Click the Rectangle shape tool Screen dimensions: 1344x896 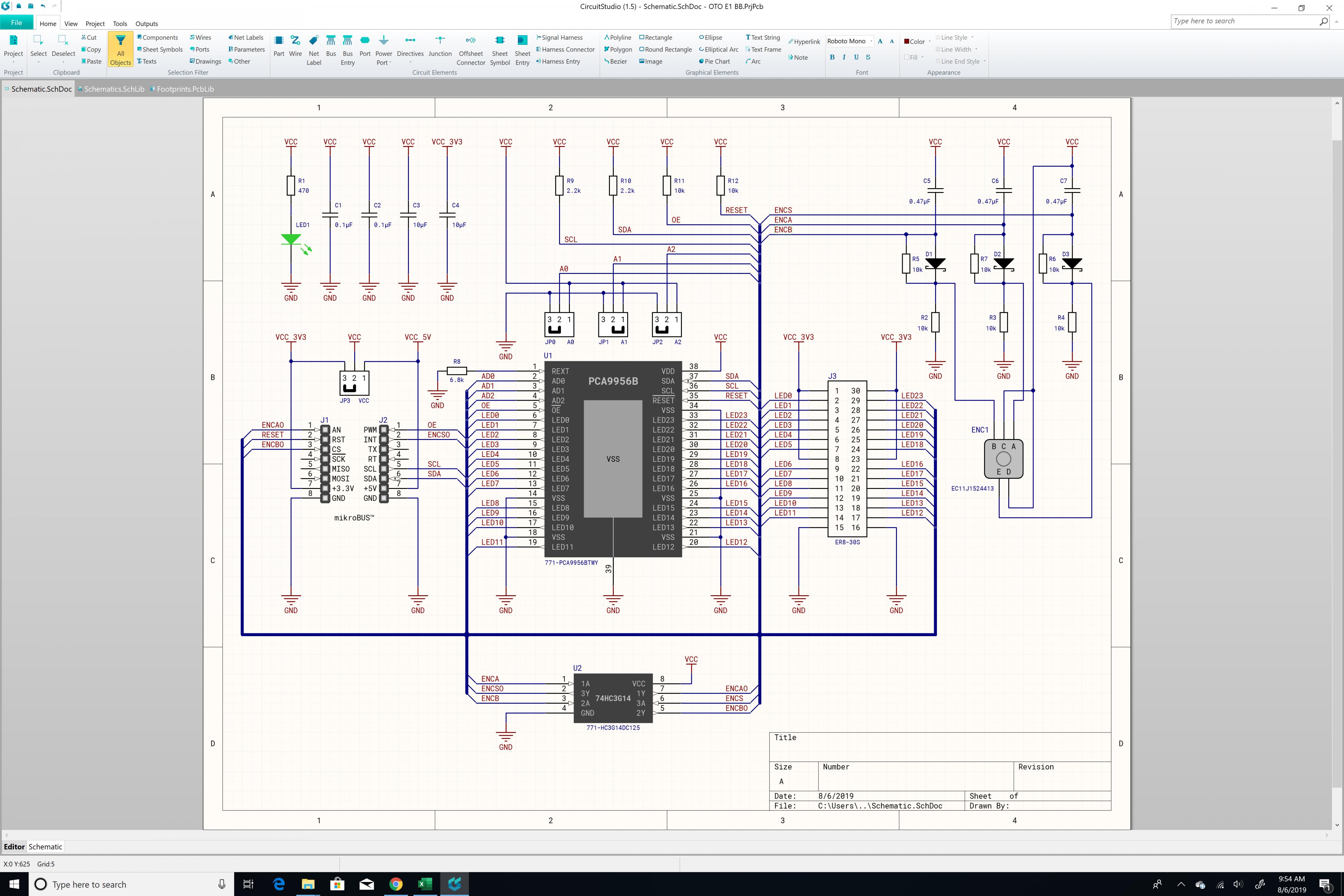pyautogui.click(x=655, y=38)
